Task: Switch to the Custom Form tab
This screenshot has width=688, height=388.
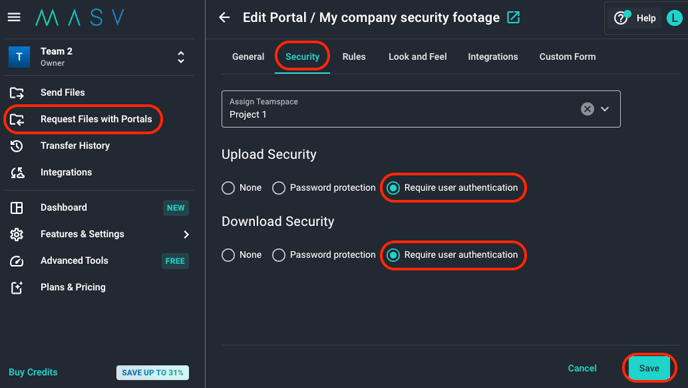Action: [567, 57]
